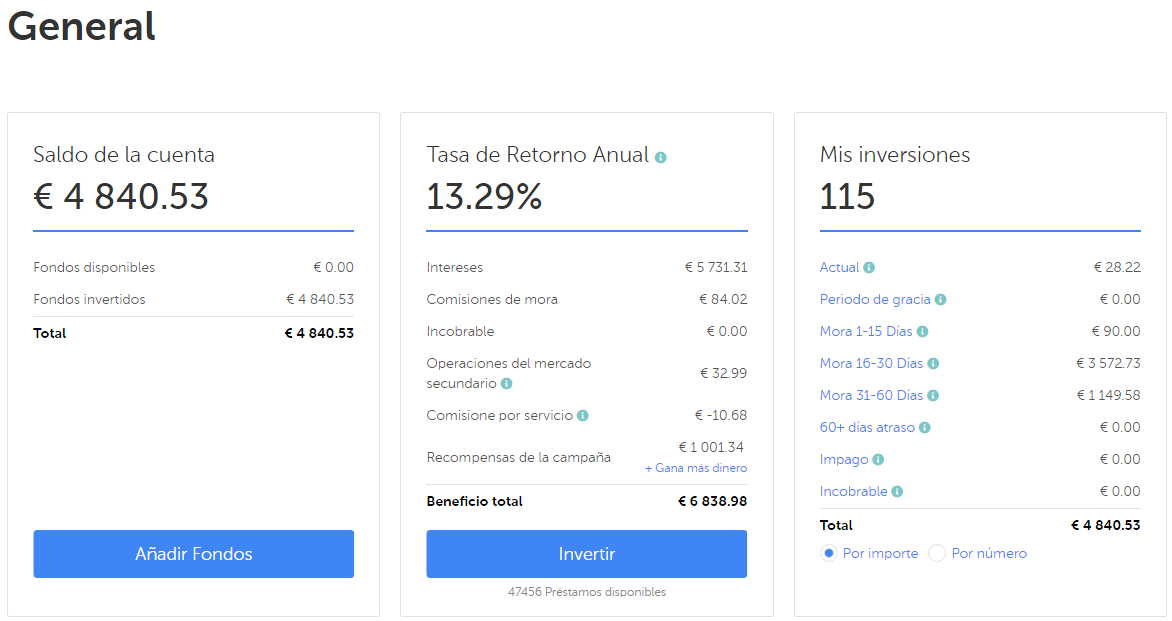Open the Periodo de gracia link
This screenshot has width=1172, height=621.
[x=875, y=300]
